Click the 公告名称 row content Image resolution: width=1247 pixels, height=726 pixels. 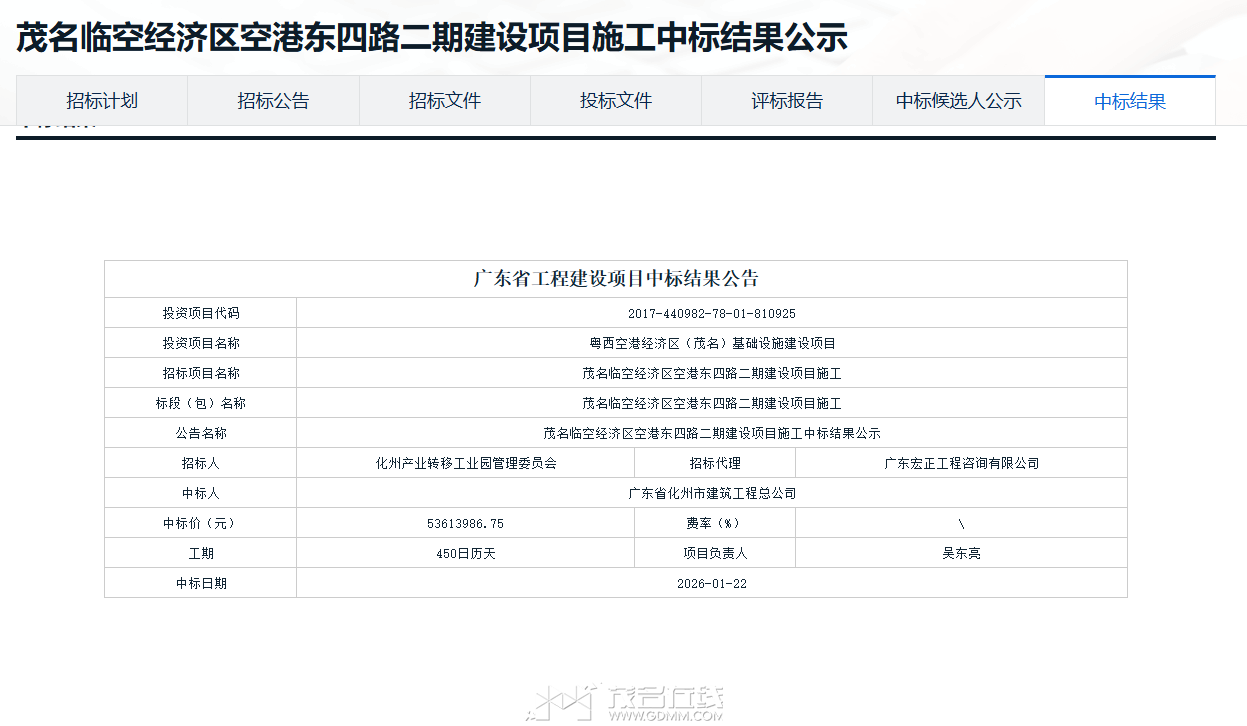710,432
